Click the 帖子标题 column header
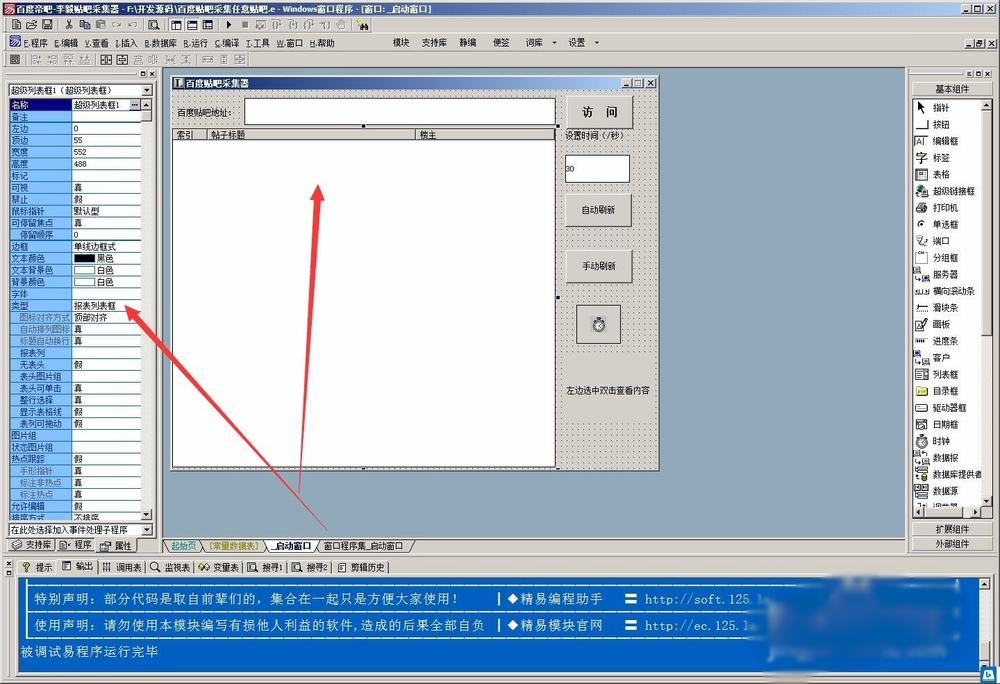1000x684 pixels. pos(311,135)
